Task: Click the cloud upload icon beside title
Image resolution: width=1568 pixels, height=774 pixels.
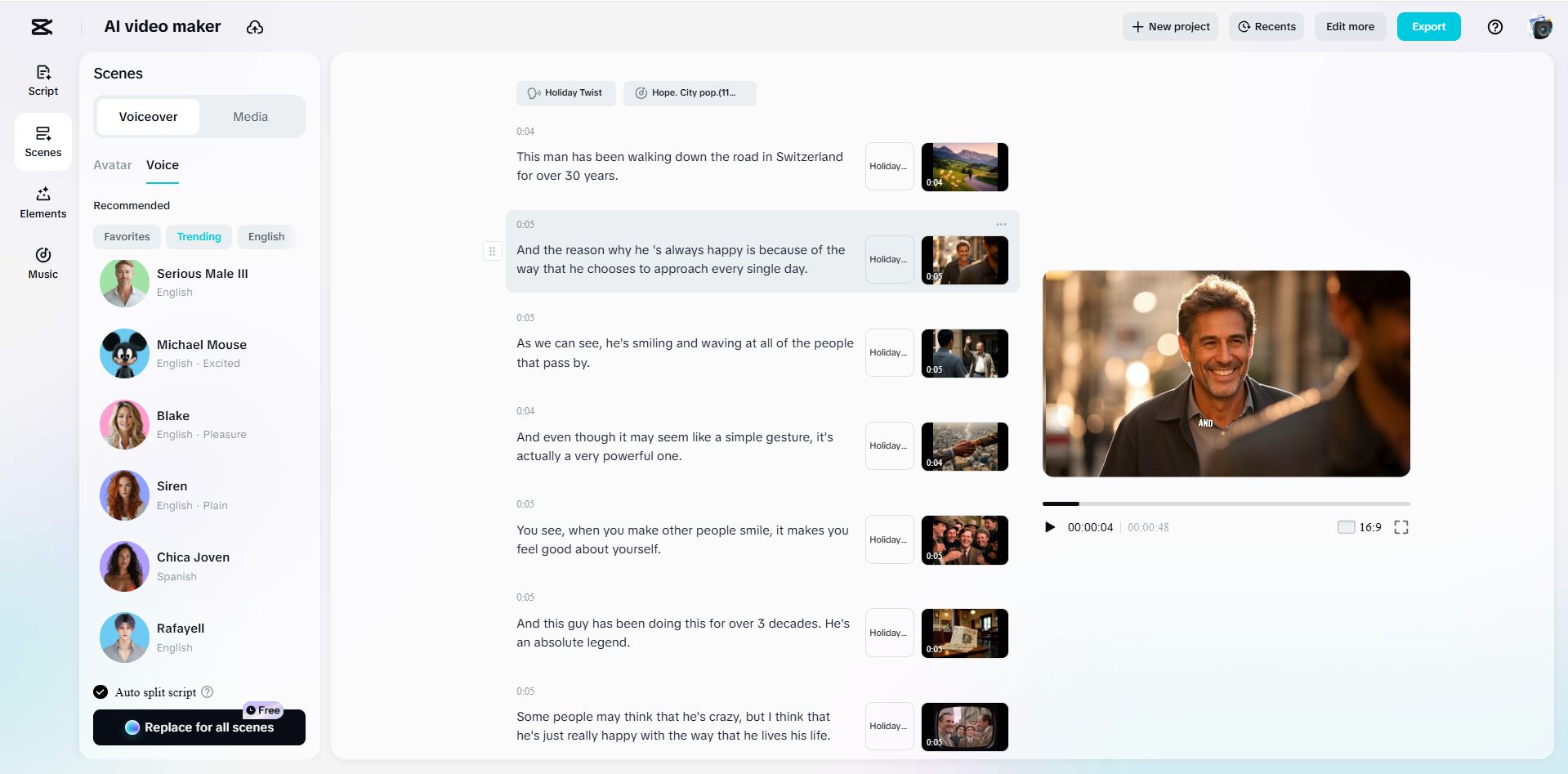Action: pyautogui.click(x=255, y=27)
